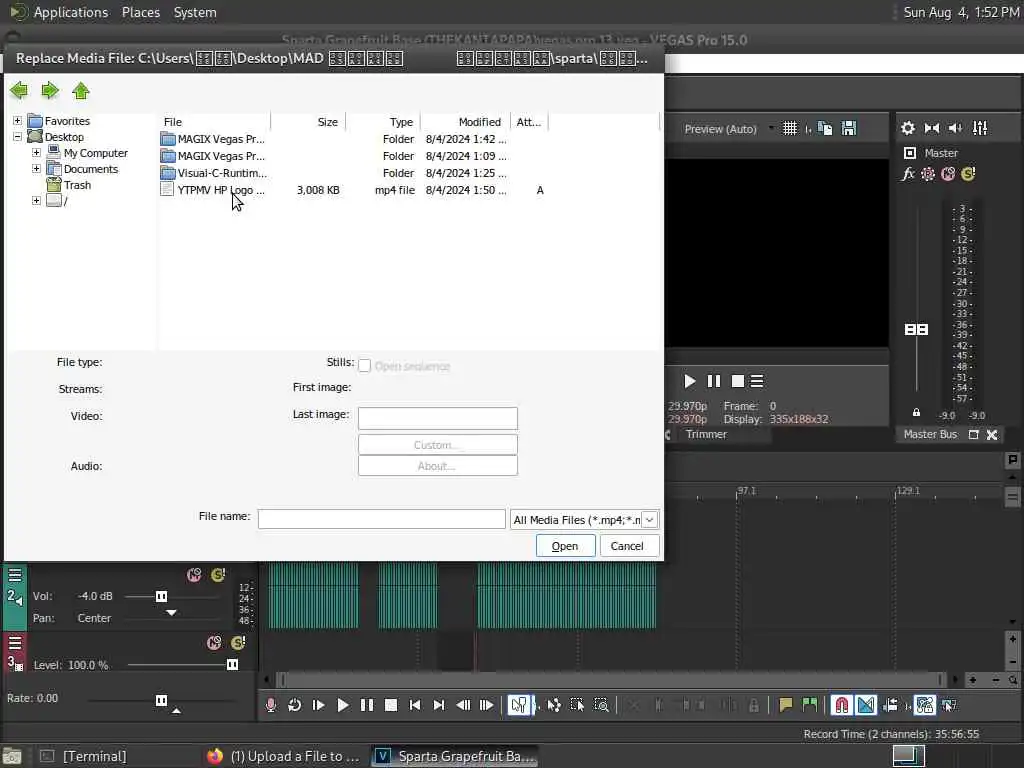The height and width of the screenshot is (768, 1024).
Task: Mute video track 3
Action: coord(214,643)
